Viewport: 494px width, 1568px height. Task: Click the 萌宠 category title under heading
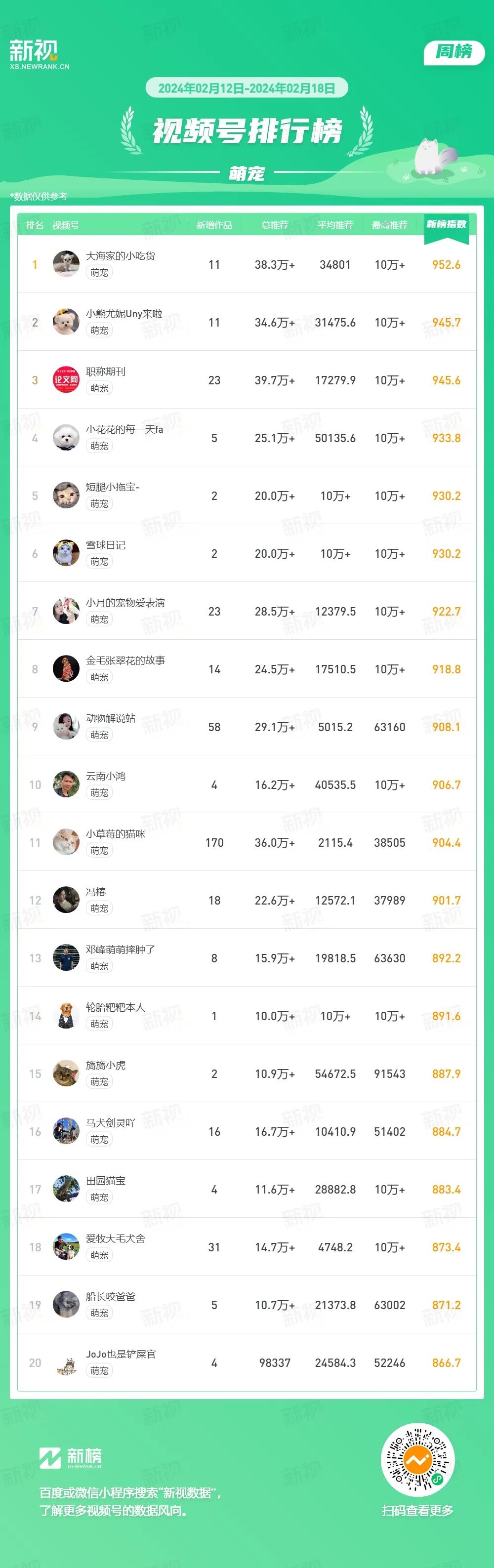point(247,173)
